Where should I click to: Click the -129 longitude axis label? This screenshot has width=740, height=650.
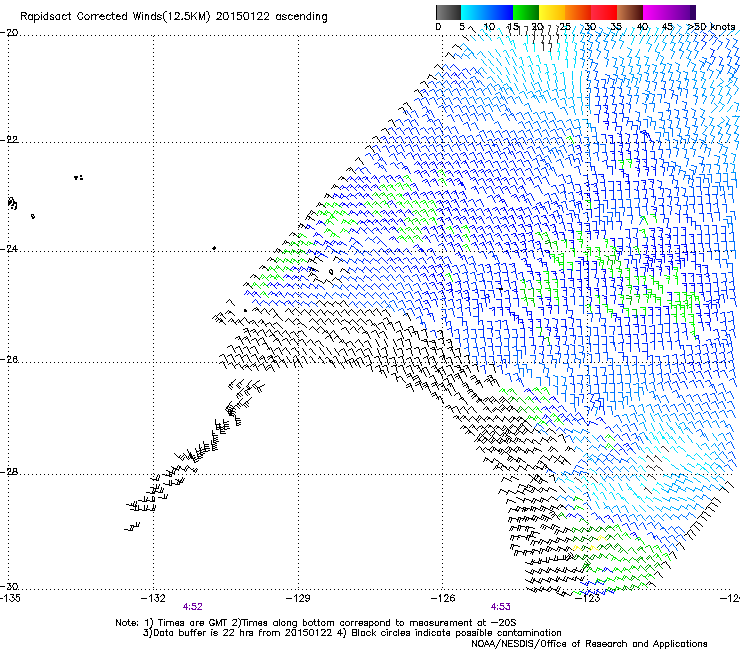pos(298,598)
